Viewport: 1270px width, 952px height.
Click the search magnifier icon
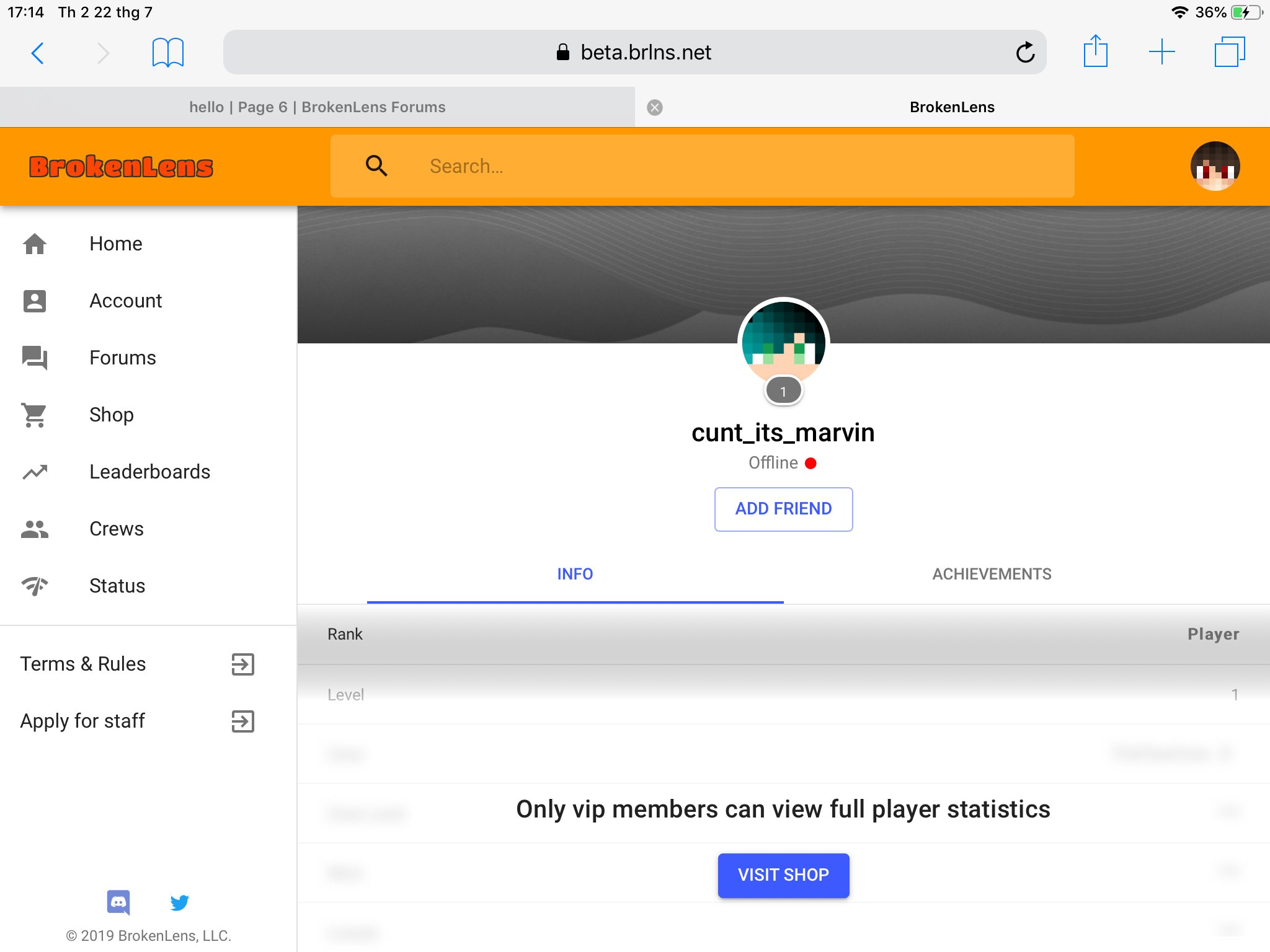pyautogui.click(x=376, y=166)
